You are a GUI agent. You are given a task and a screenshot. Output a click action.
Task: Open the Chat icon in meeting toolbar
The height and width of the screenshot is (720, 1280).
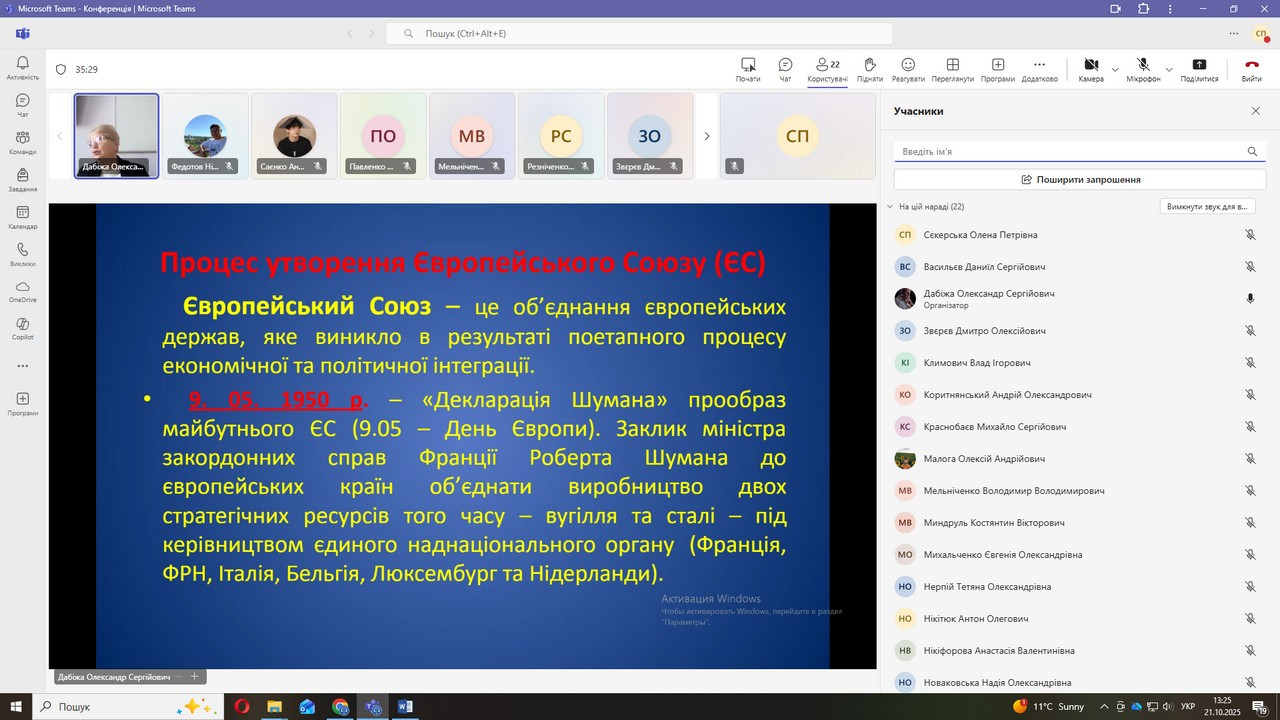[x=785, y=68]
